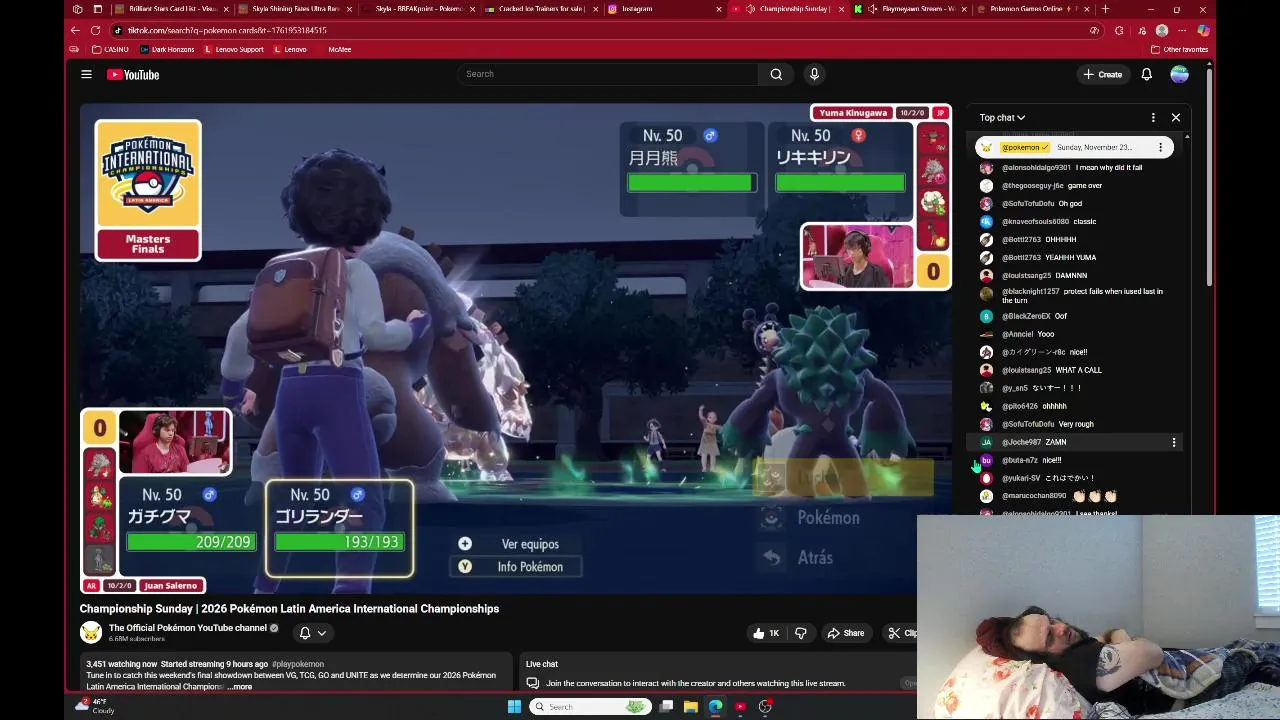
Task: Start voice search with microphone icon
Action: (x=814, y=74)
